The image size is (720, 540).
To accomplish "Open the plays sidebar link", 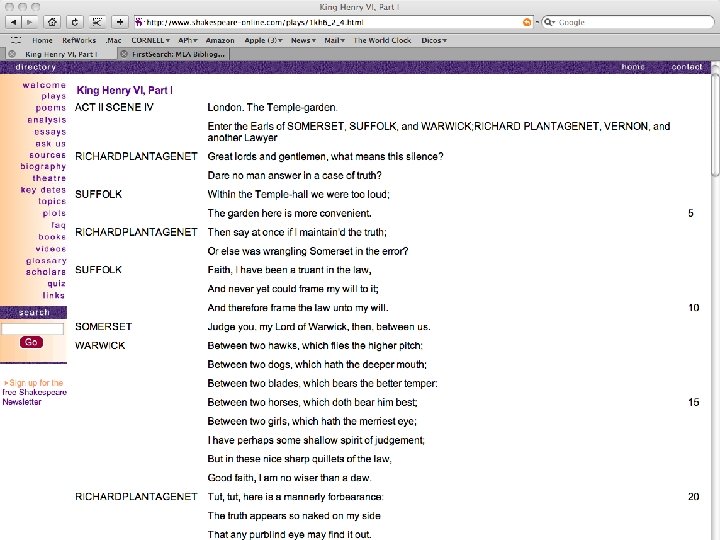I will [54, 96].
